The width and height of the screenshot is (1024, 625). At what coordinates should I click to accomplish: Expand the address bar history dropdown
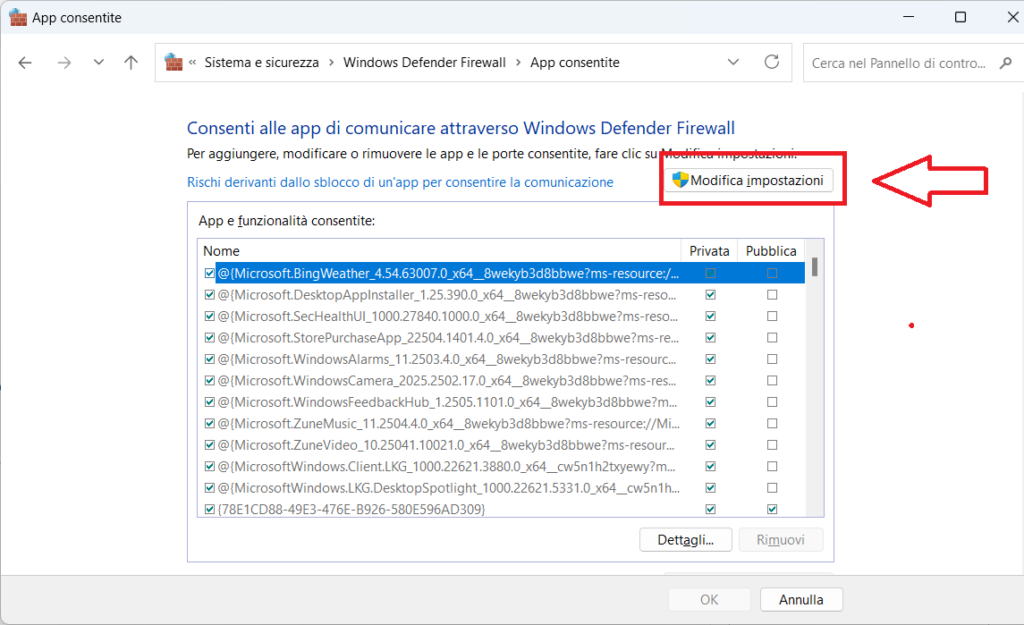coord(735,62)
